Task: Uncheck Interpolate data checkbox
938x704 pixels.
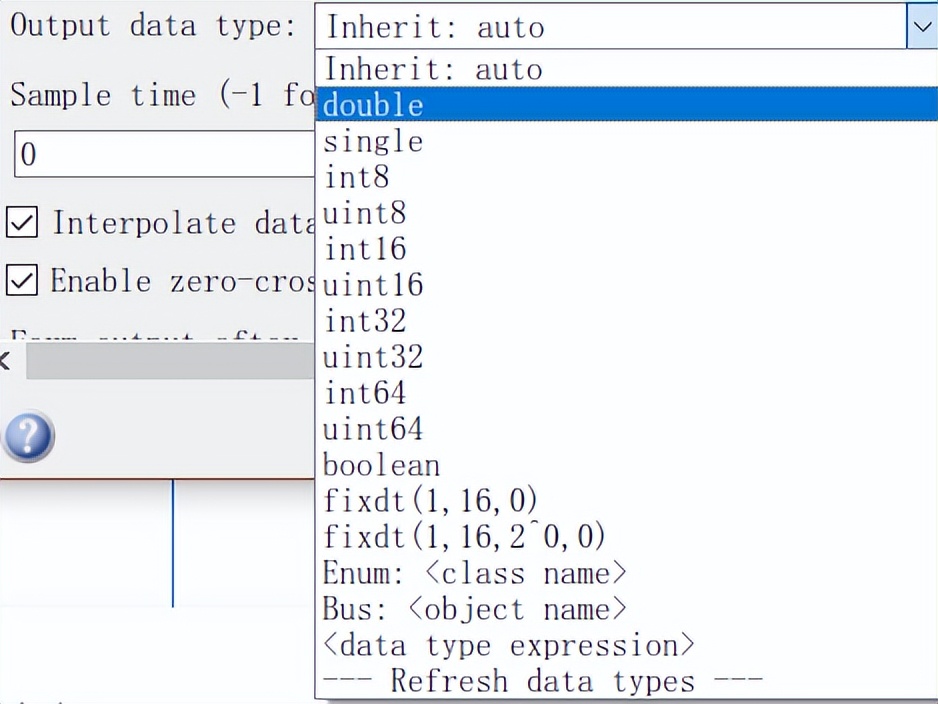Action: pos(22,223)
